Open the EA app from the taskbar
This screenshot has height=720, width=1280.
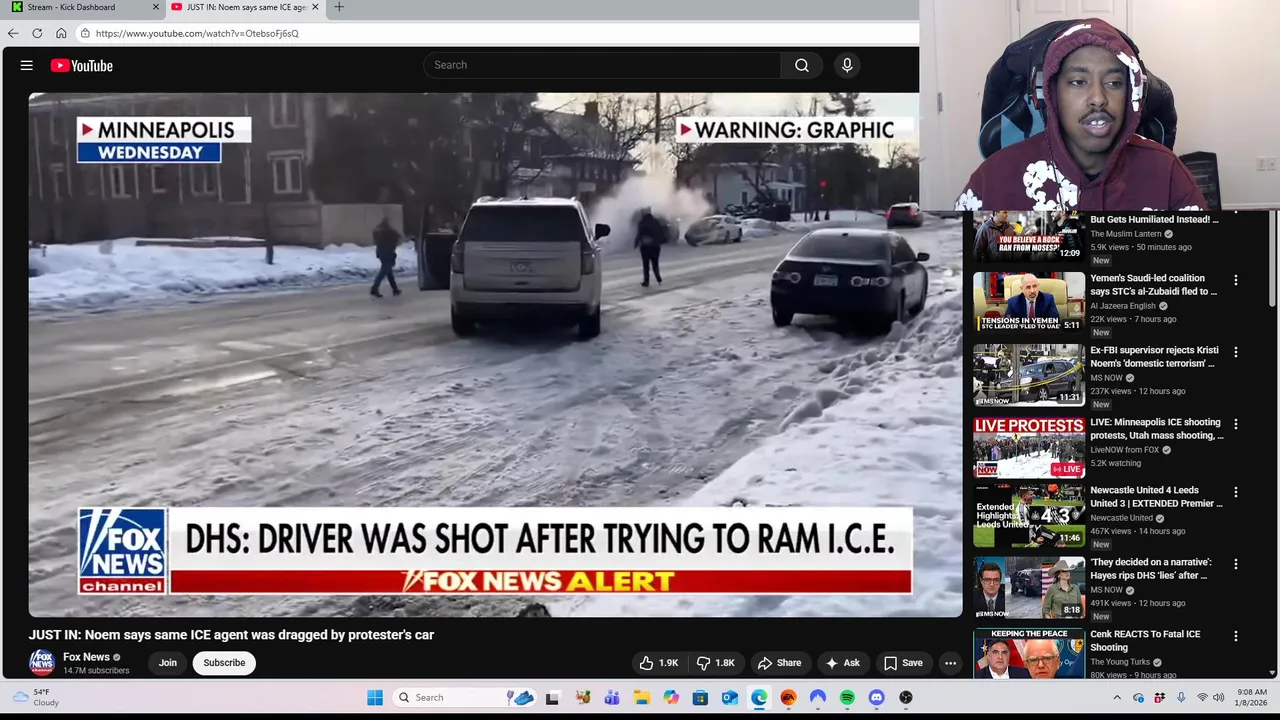click(788, 698)
